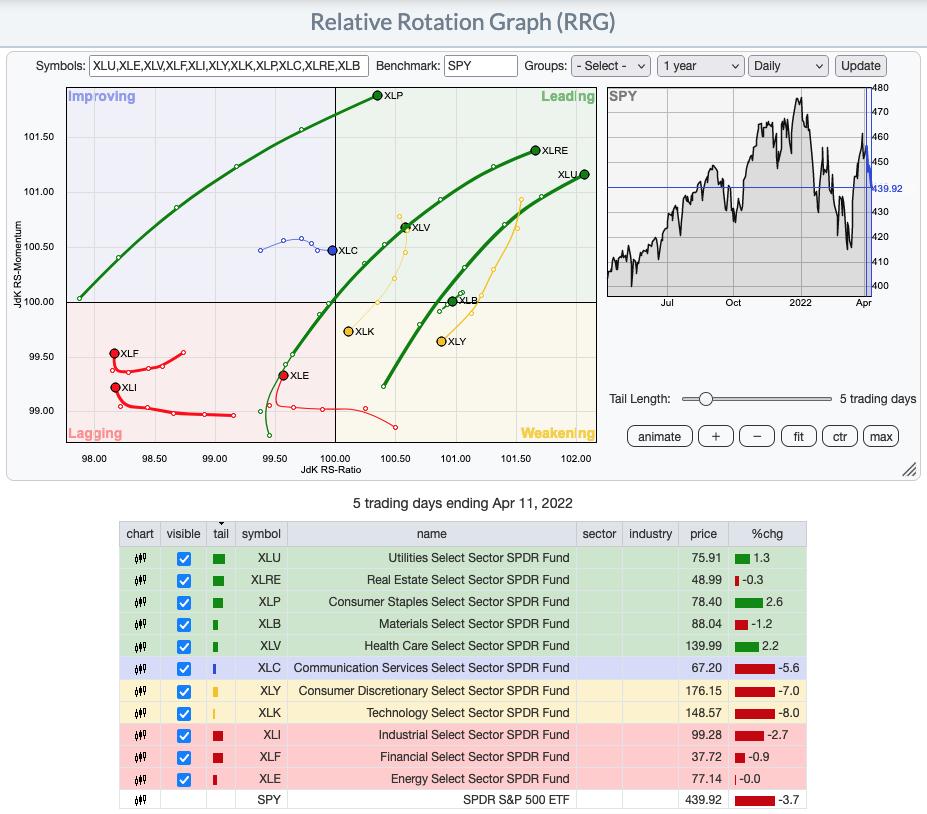Uncheck visible box for XLB
This screenshot has height=814, width=927.
184,625
